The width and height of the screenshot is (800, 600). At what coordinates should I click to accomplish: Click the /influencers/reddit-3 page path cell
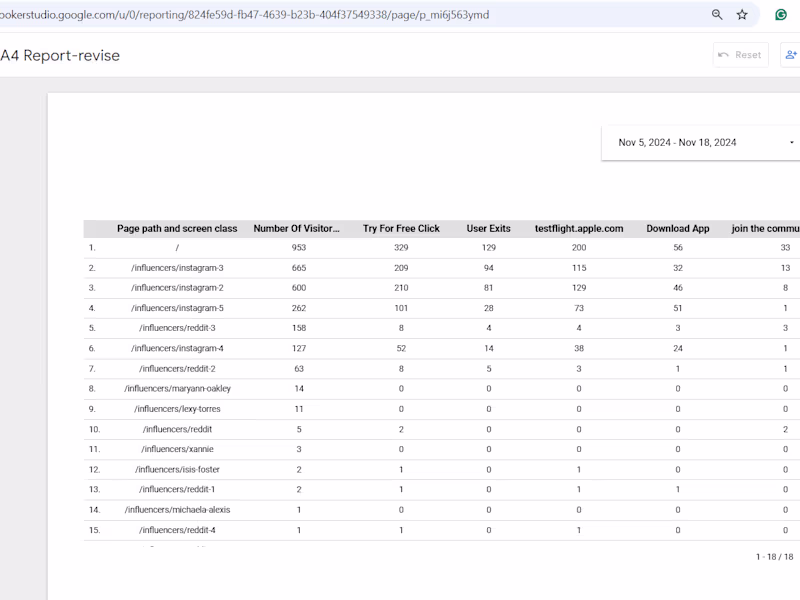pos(177,328)
